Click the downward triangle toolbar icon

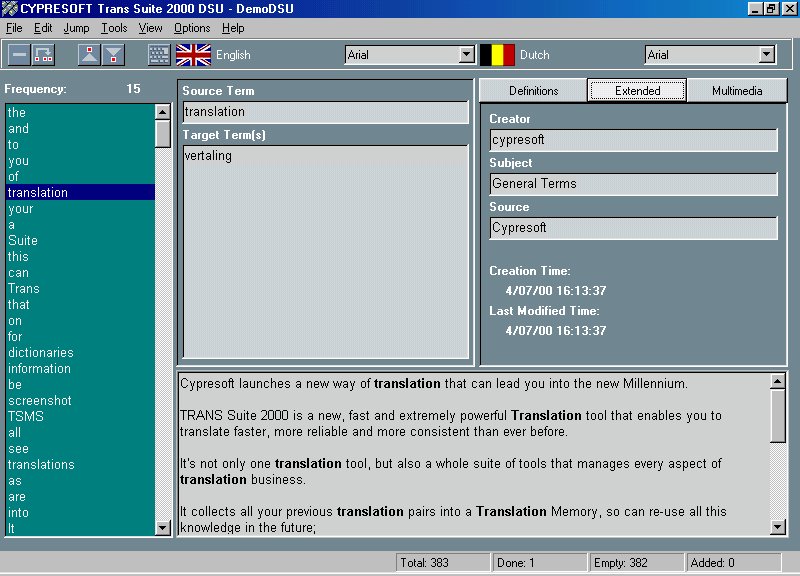pos(113,55)
